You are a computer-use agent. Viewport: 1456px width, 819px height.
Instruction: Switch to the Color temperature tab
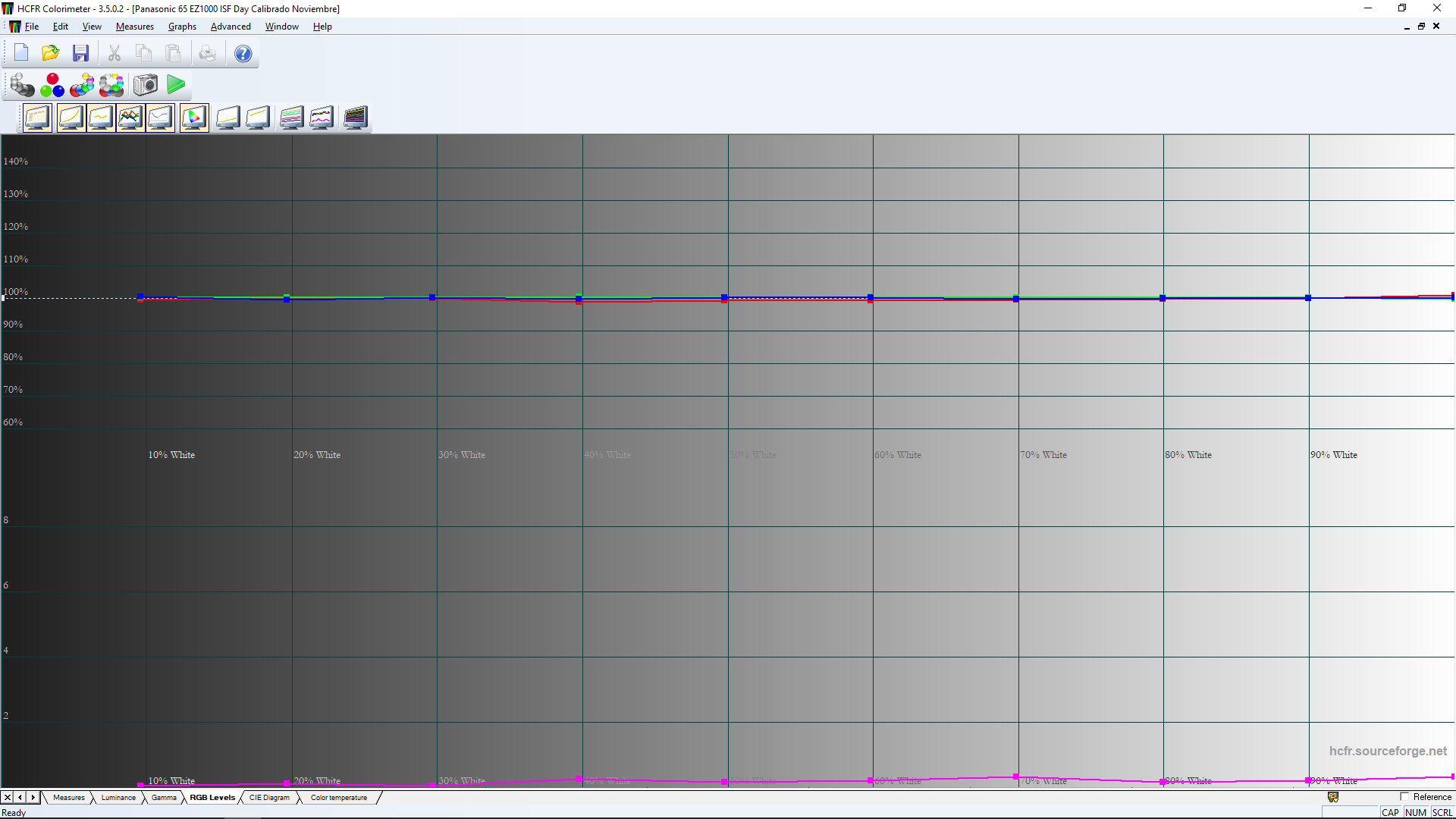(338, 798)
